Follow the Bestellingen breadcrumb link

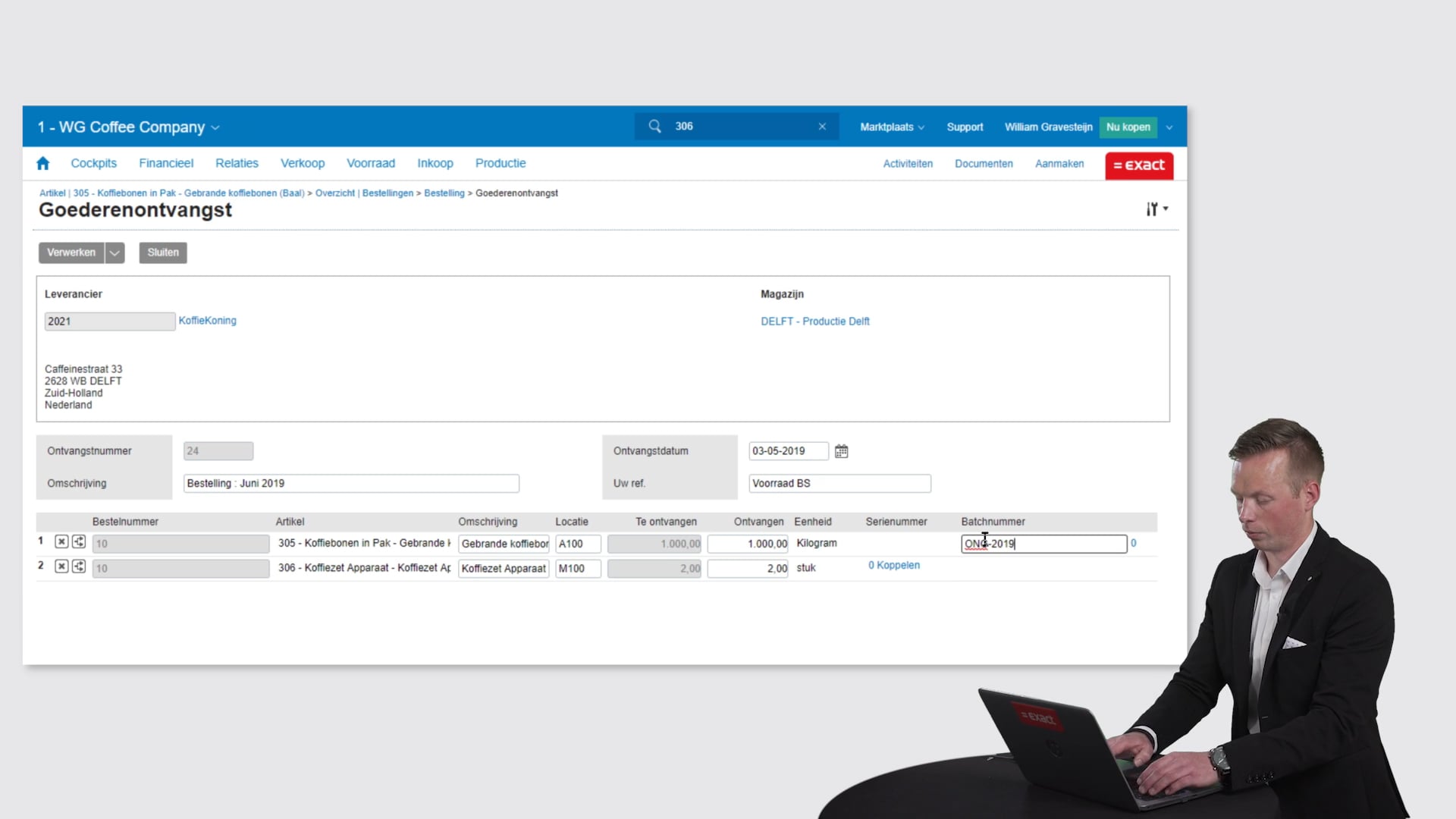388,193
